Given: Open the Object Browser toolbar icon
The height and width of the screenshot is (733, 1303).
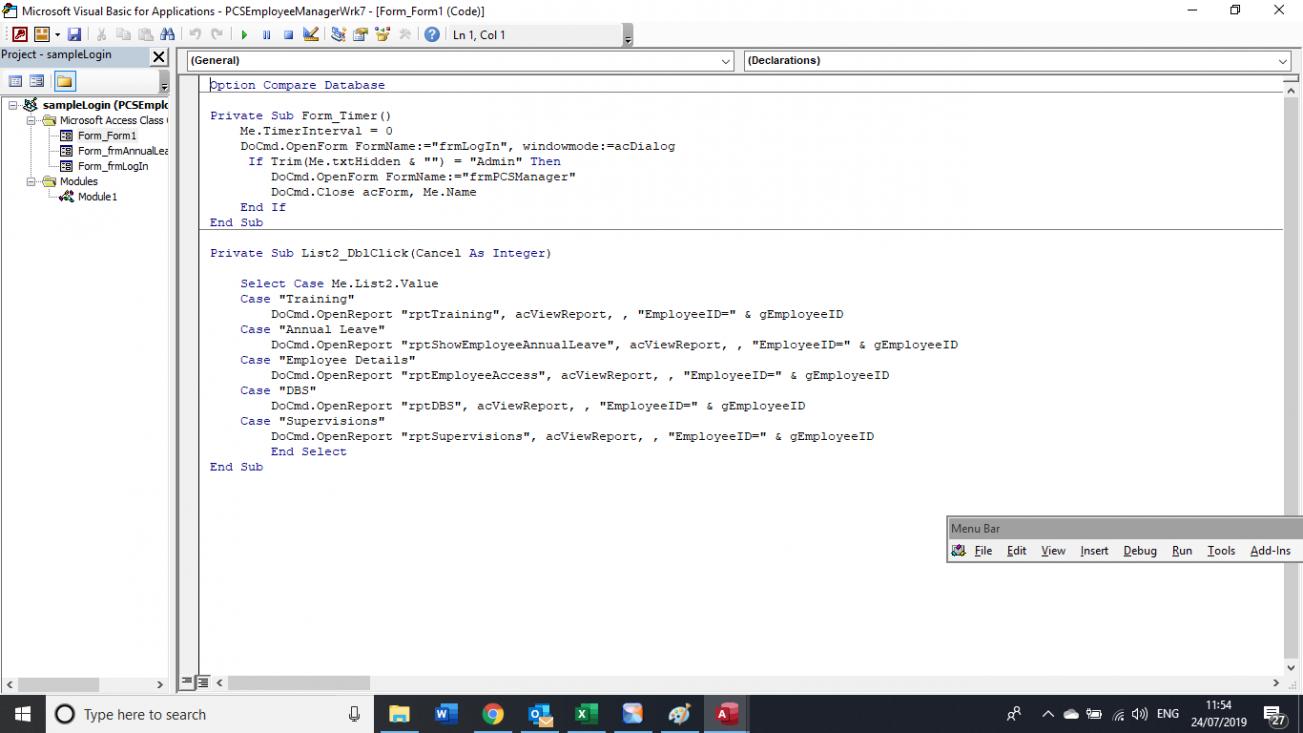Looking at the screenshot, I should (382, 34).
